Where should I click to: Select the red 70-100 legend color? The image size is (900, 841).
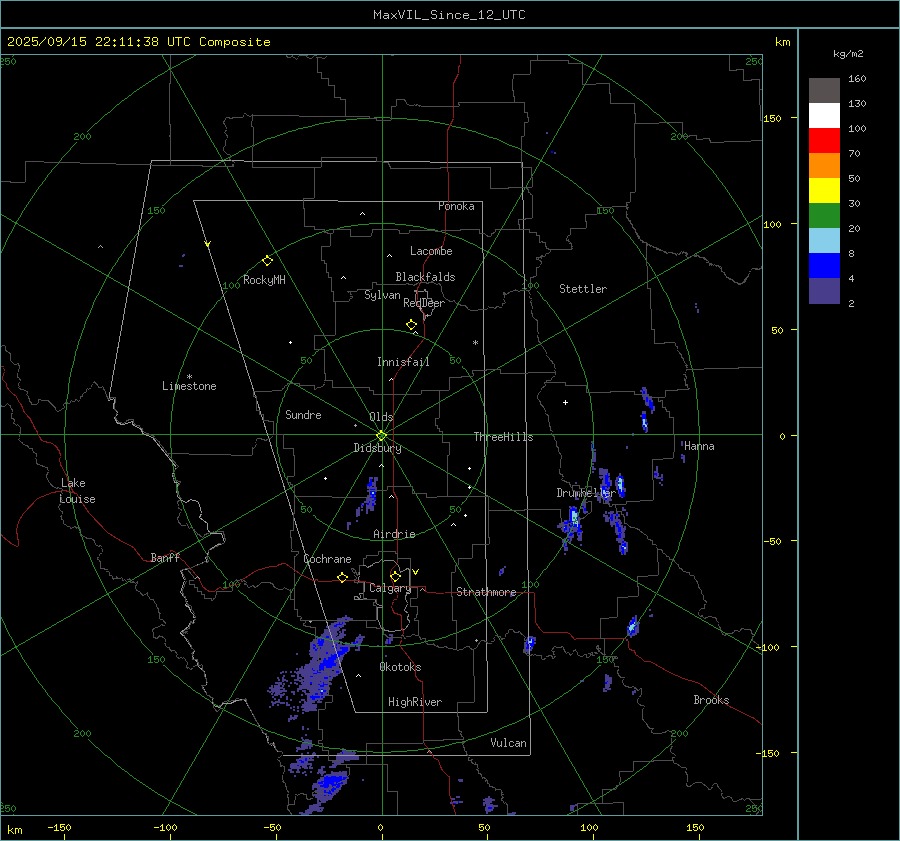pos(824,141)
